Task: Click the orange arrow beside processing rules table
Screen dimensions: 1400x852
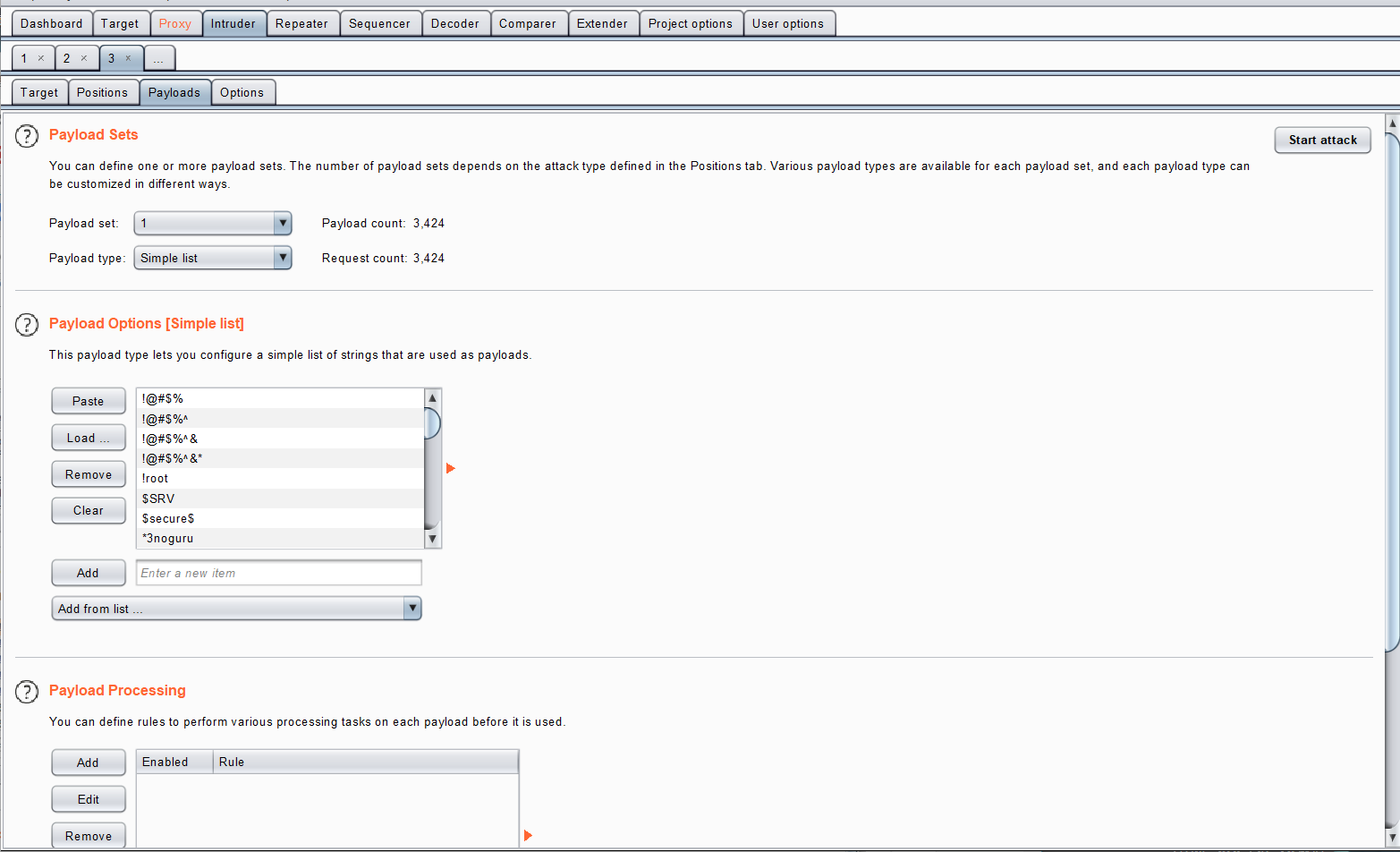Action: [x=528, y=835]
